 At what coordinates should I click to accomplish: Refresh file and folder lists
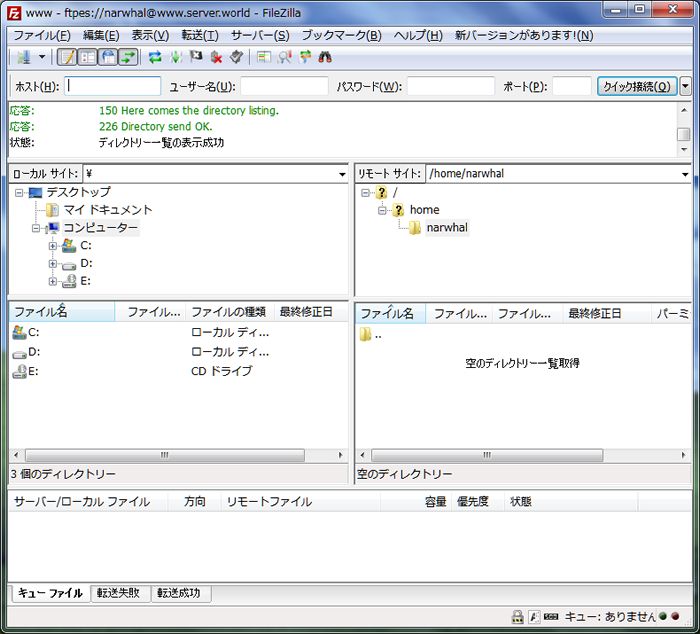tap(155, 57)
